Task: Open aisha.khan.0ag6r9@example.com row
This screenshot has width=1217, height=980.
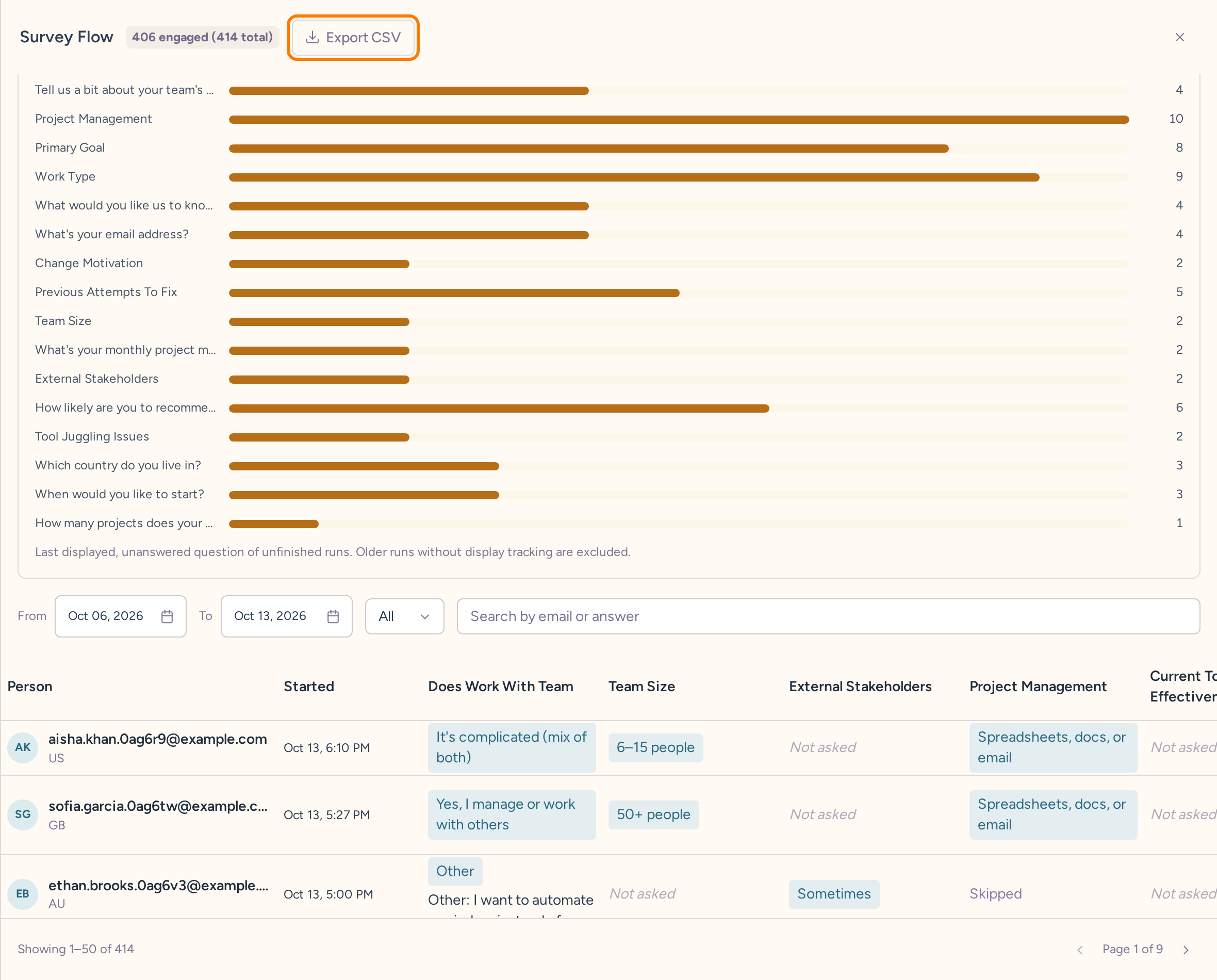Action: (608, 747)
